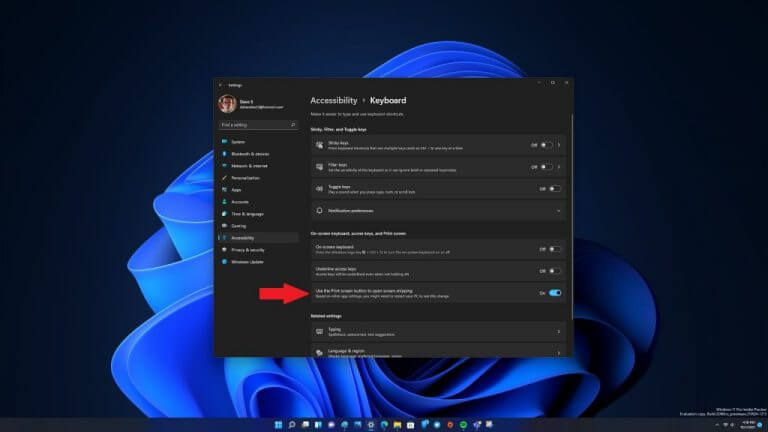The image size is (768, 432).
Task: Click the Toggle keys speaker icon
Action: pyautogui.click(x=319, y=189)
